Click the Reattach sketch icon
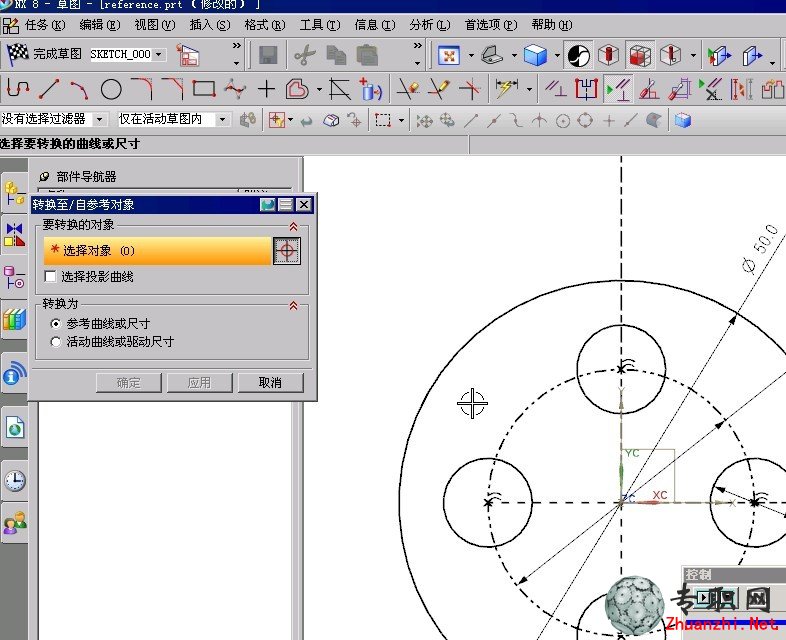Image resolution: width=786 pixels, height=640 pixels. coord(188,55)
